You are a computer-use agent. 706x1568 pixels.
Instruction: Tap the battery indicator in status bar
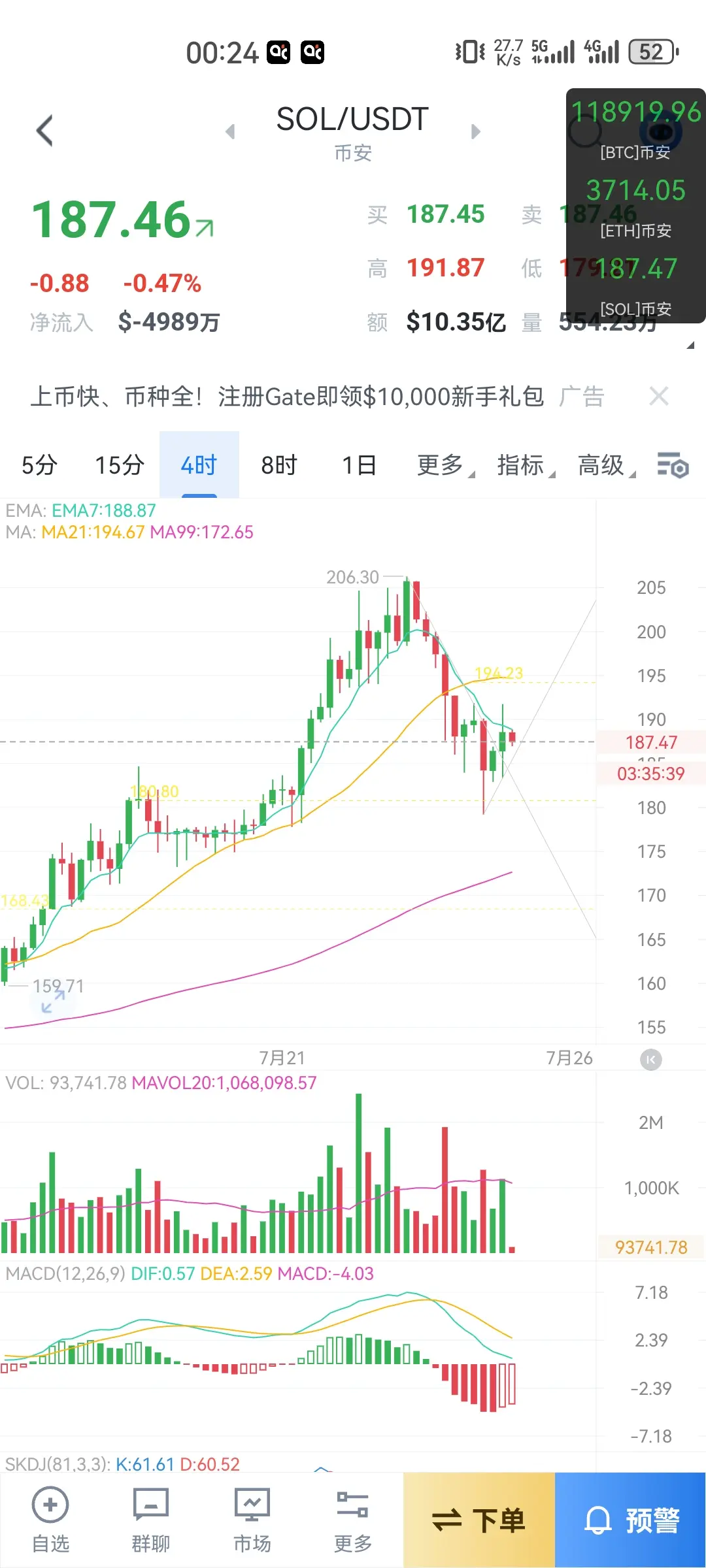654,52
